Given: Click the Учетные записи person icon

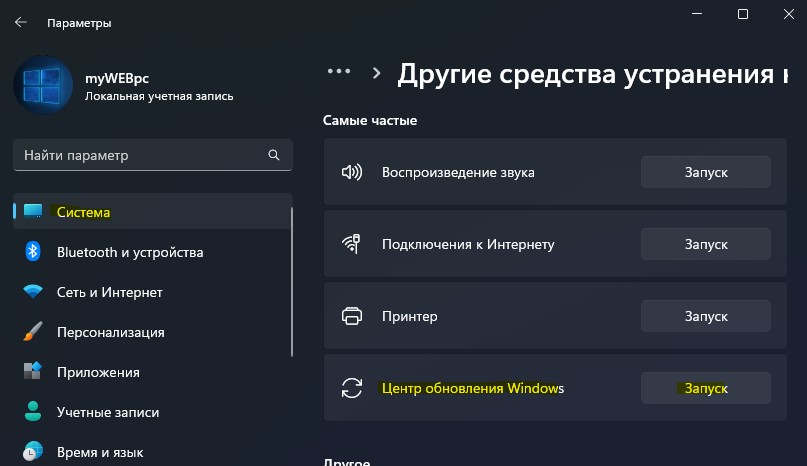Looking at the screenshot, I should tap(33, 411).
